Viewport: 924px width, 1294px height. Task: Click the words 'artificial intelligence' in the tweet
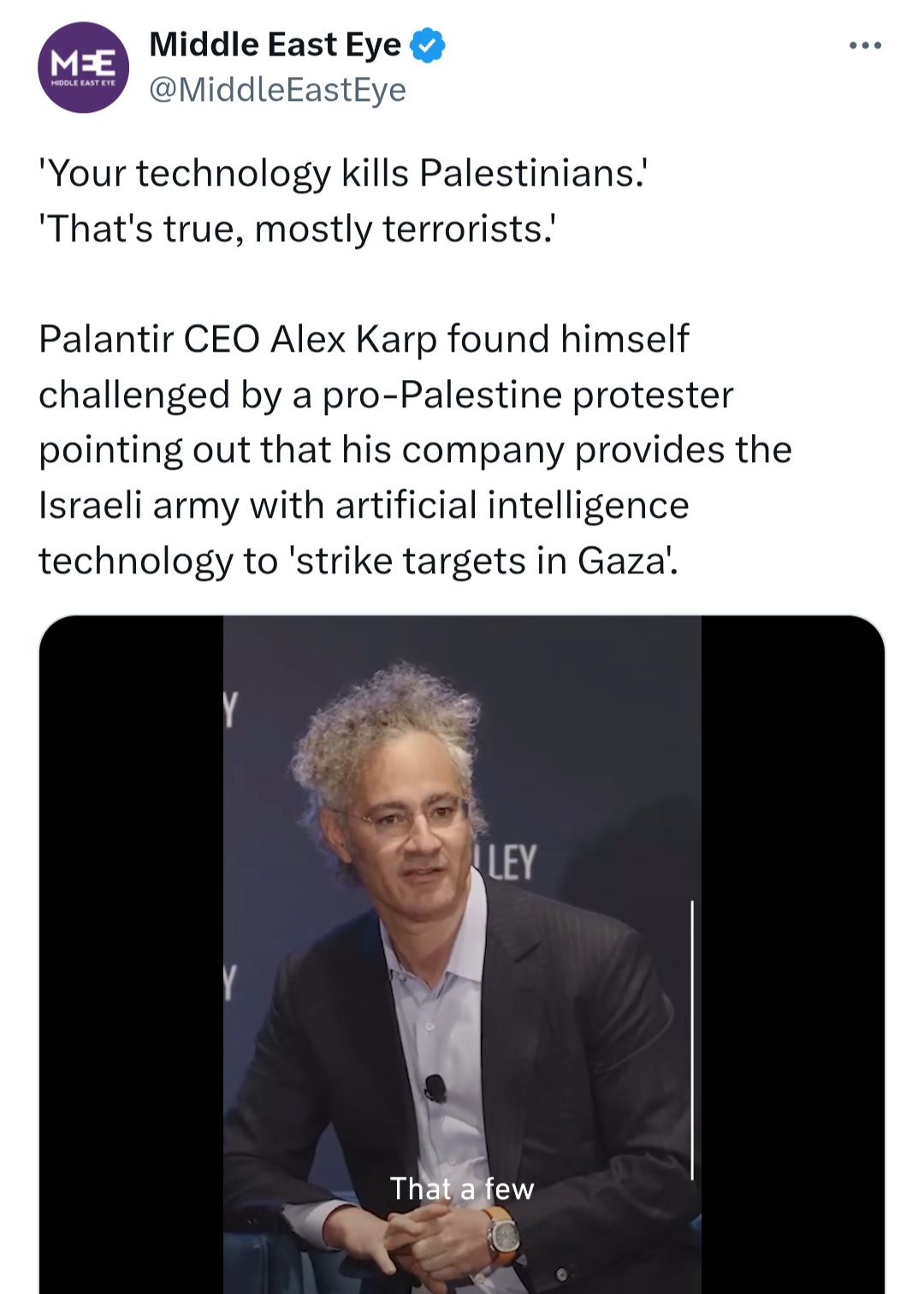[512, 505]
